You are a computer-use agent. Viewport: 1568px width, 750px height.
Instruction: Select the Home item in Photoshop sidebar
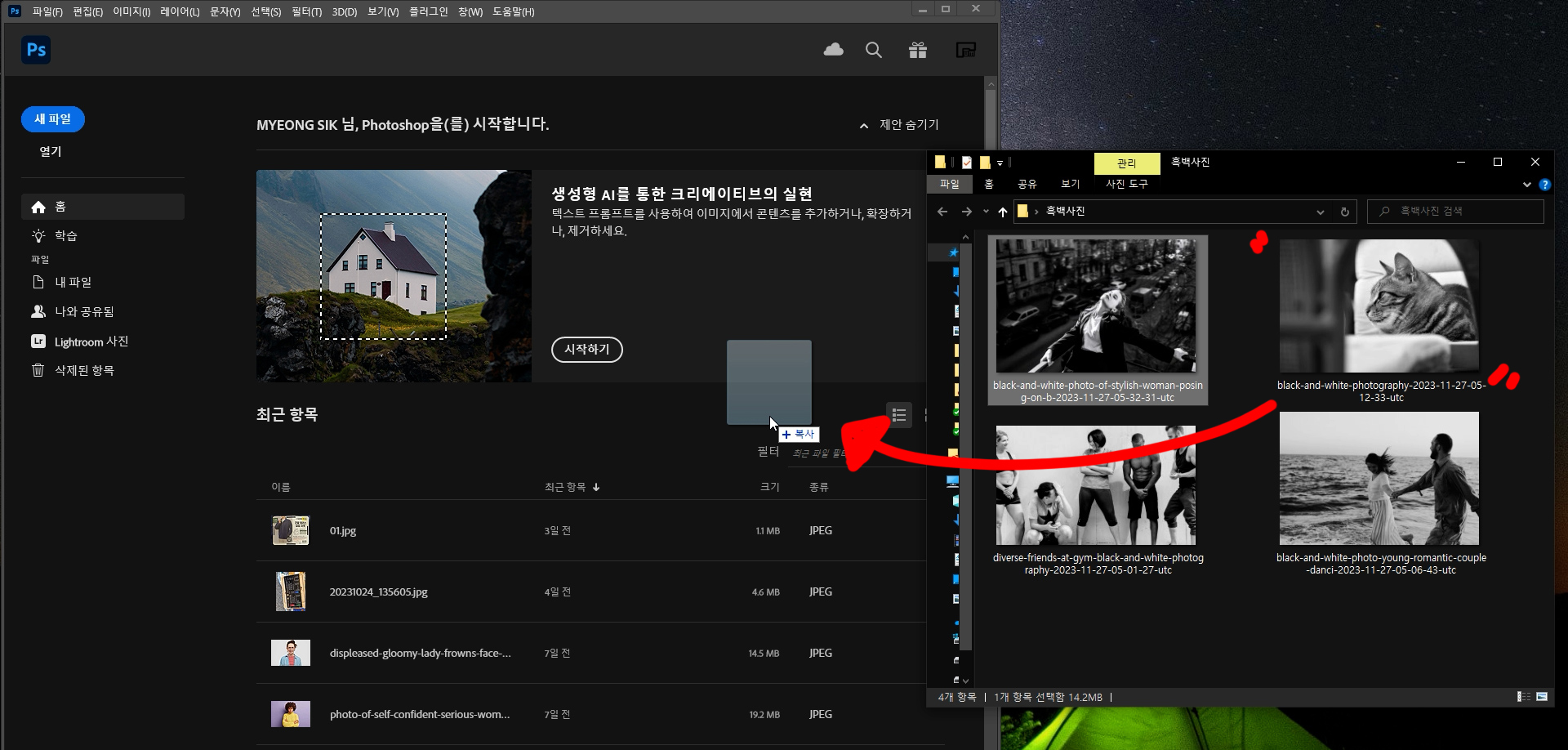tap(103, 207)
